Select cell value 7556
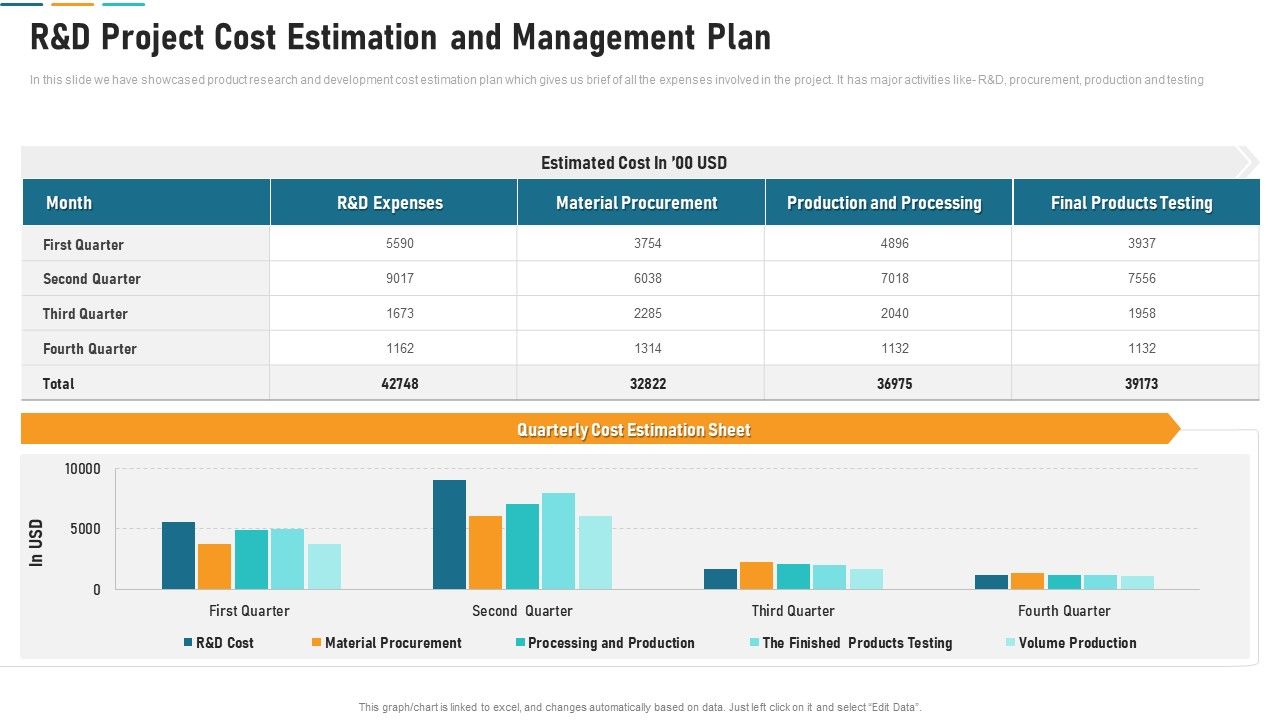This screenshot has width=1280, height=720. 1142,278
